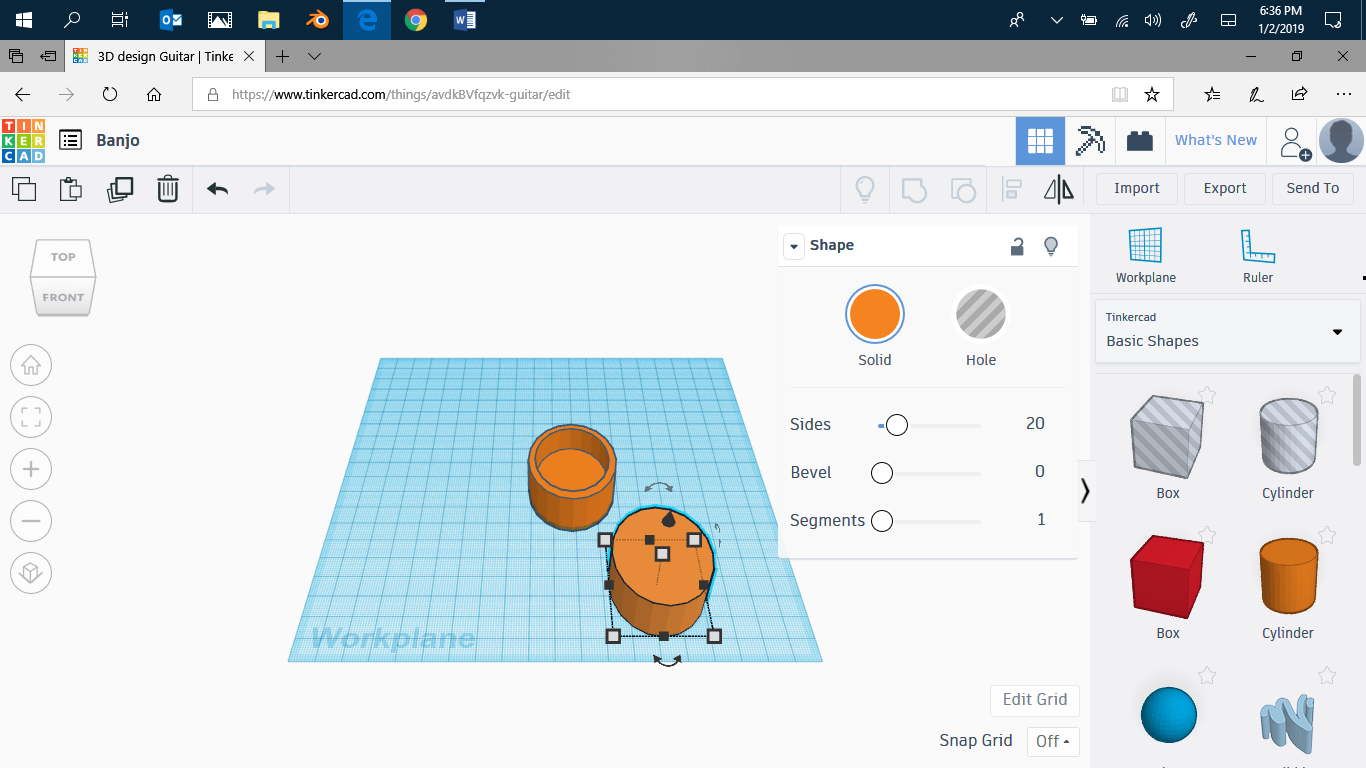Open the Basic Shapes category dropdown

[x=1228, y=331]
